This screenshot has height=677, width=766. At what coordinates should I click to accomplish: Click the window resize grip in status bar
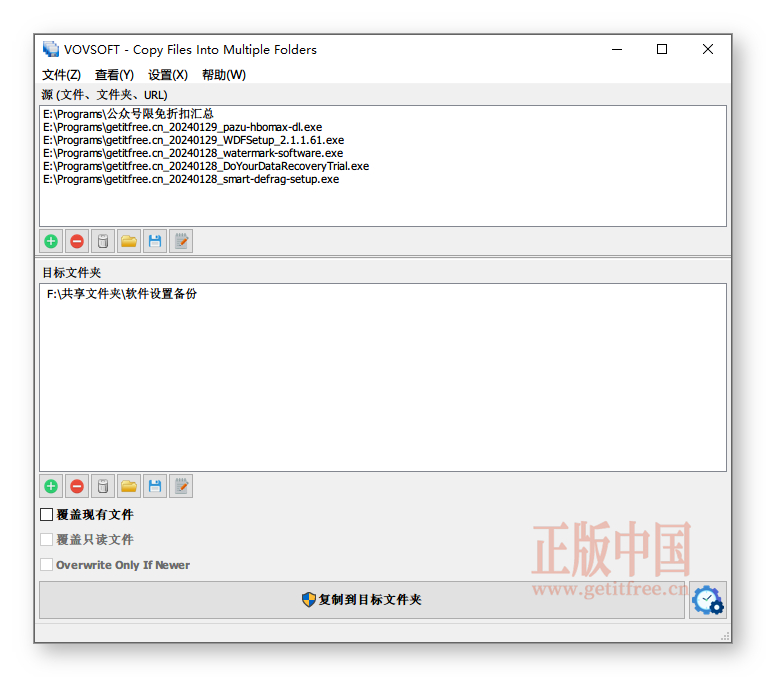point(725,636)
